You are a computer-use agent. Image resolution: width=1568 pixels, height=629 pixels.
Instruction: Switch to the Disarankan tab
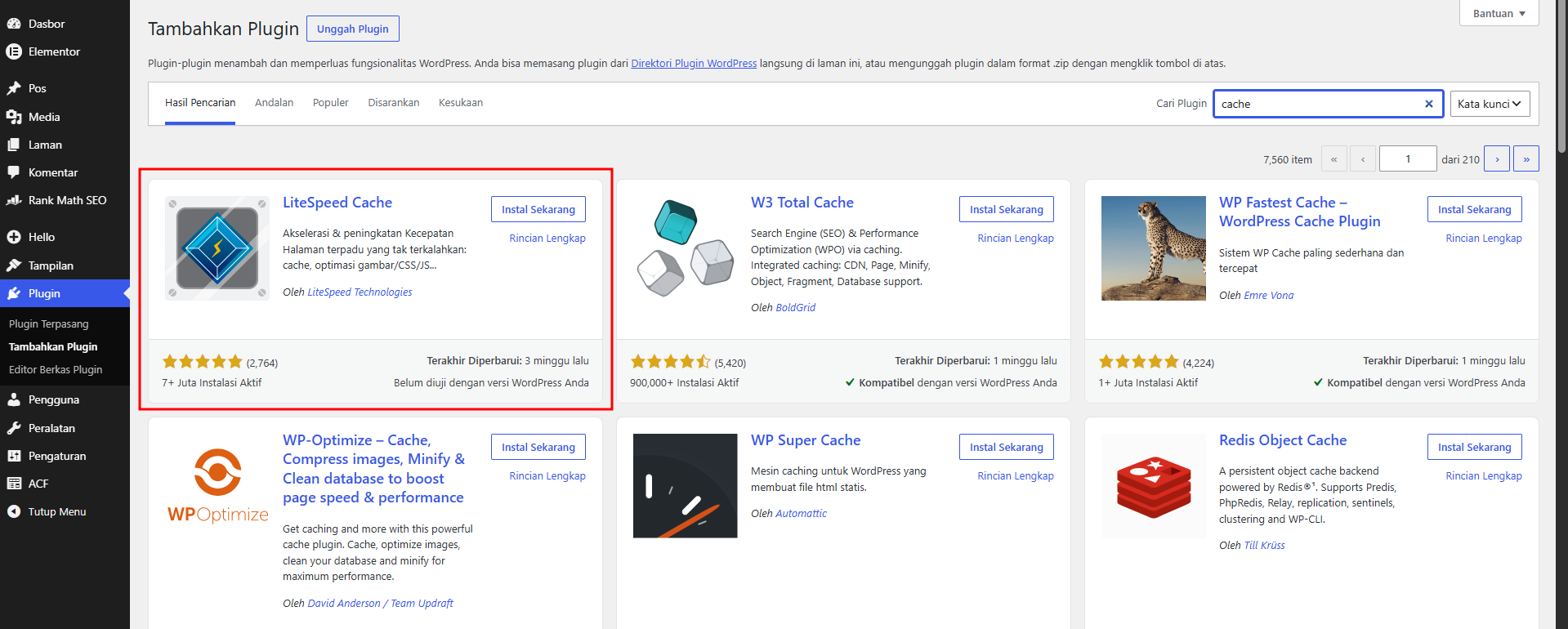pyautogui.click(x=394, y=103)
